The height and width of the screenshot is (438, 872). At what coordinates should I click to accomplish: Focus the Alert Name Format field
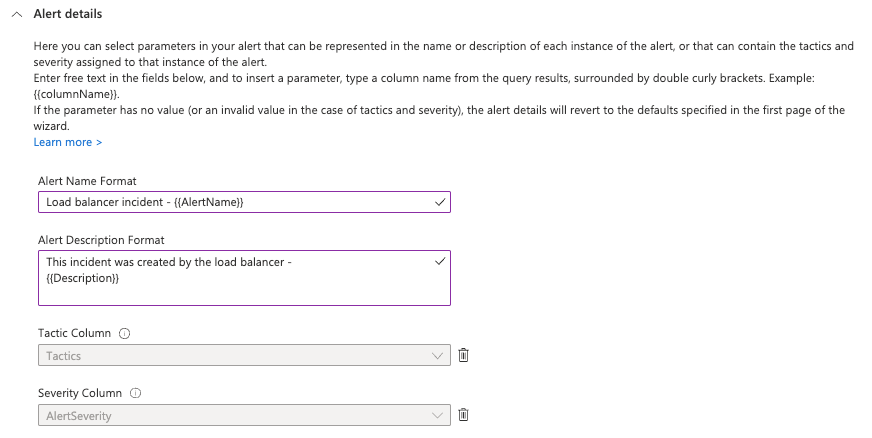coord(244,202)
